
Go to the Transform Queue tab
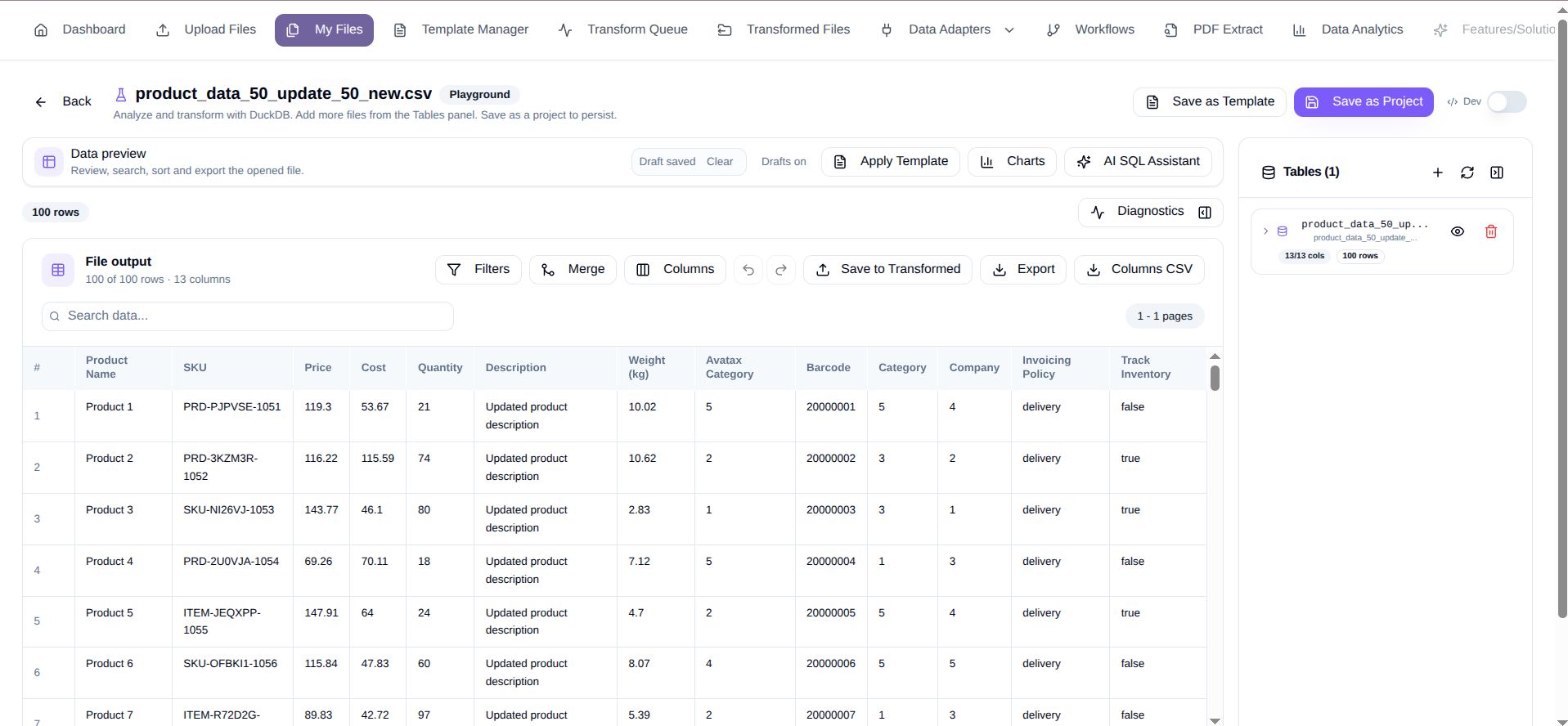click(x=622, y=30)
